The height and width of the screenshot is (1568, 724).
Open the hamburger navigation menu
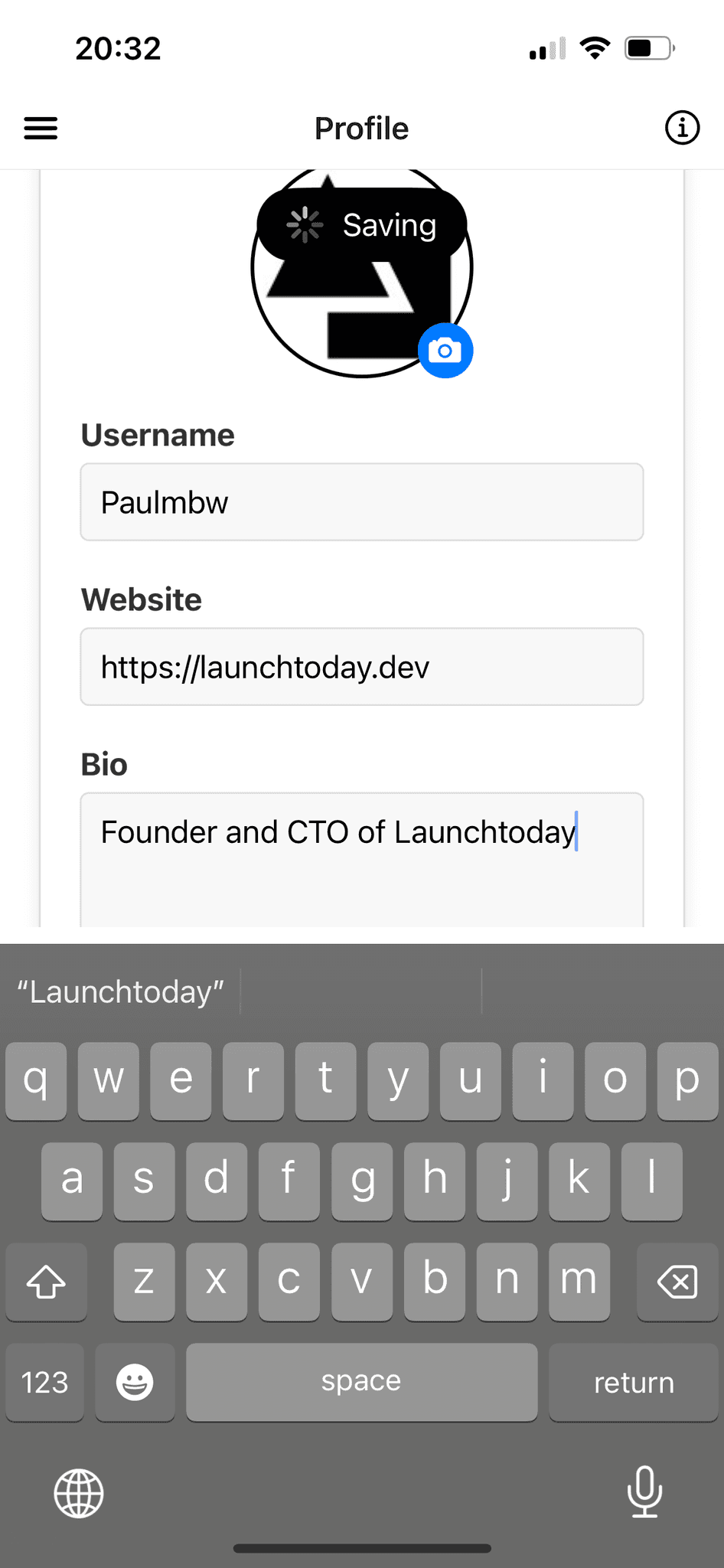(x=41, y=129)
